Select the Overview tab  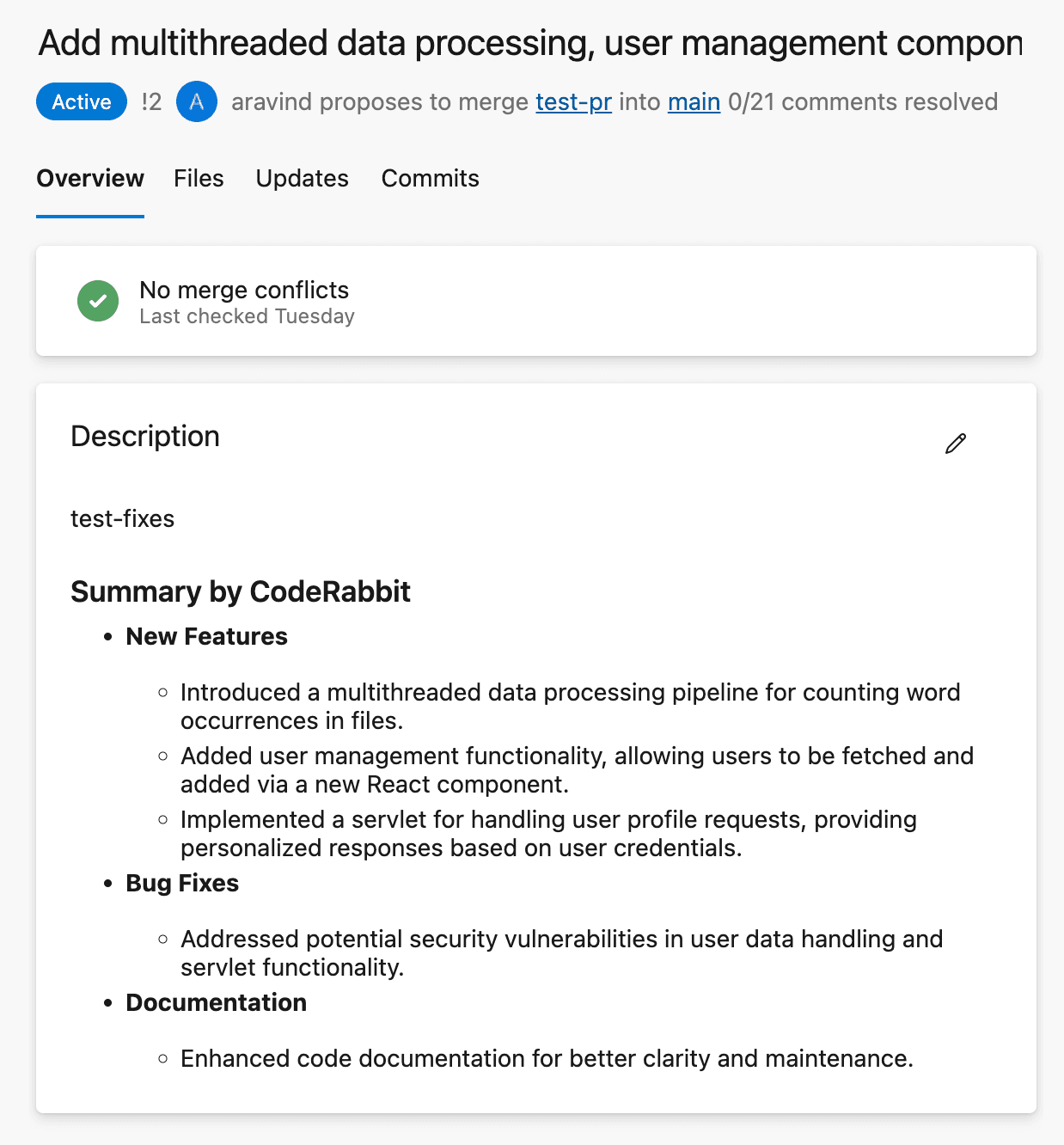point(90,179)
